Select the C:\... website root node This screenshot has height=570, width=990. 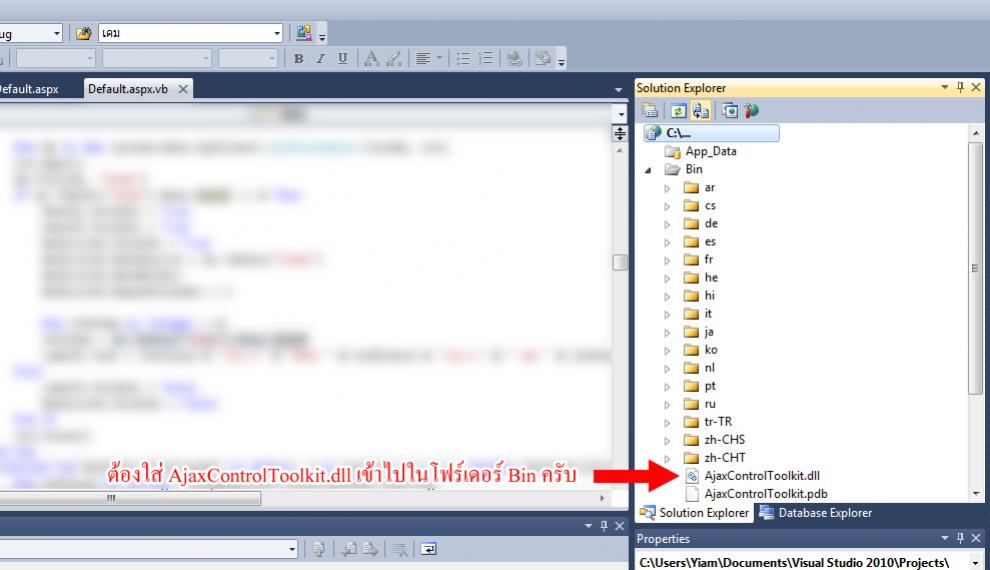click(x=712, y=133)
